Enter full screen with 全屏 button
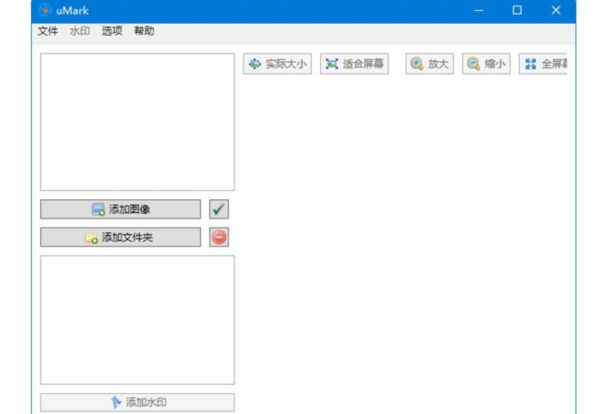This screenshot has width=600, height=414. tap(543, 64)
